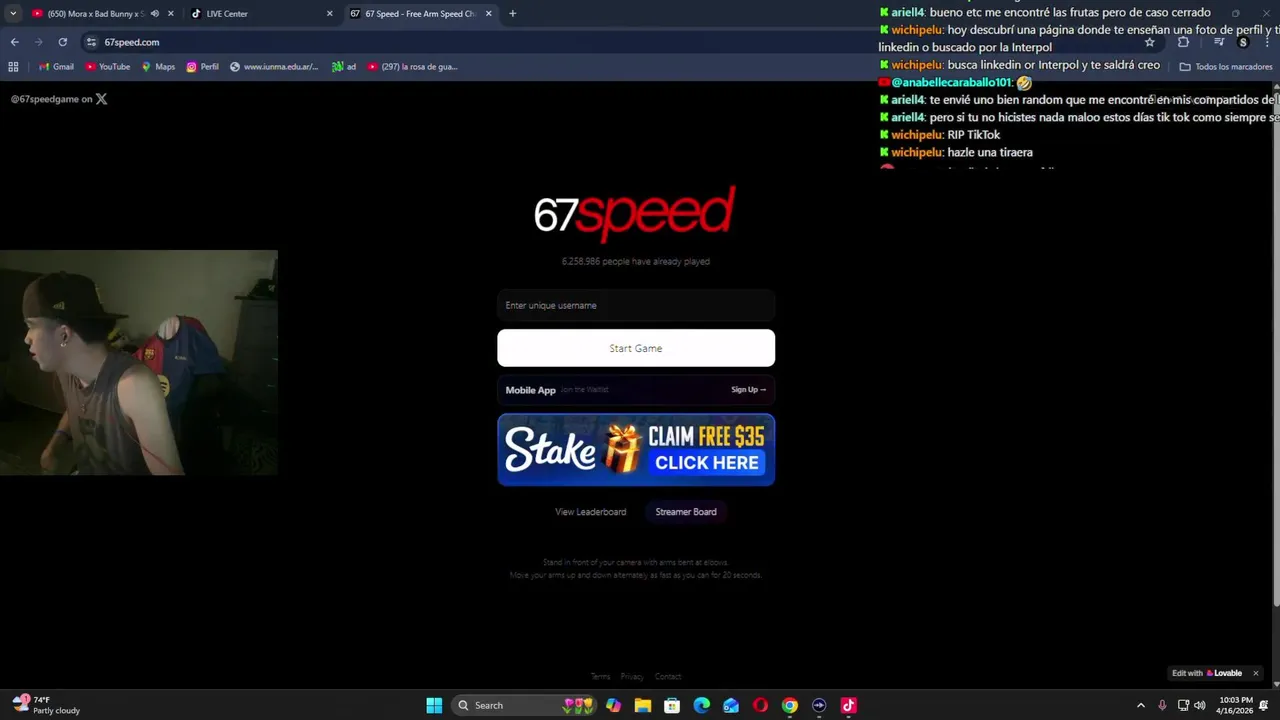Go back to the previous page
Viewport: 1280px width, 720px height.
tap(14, 42)
